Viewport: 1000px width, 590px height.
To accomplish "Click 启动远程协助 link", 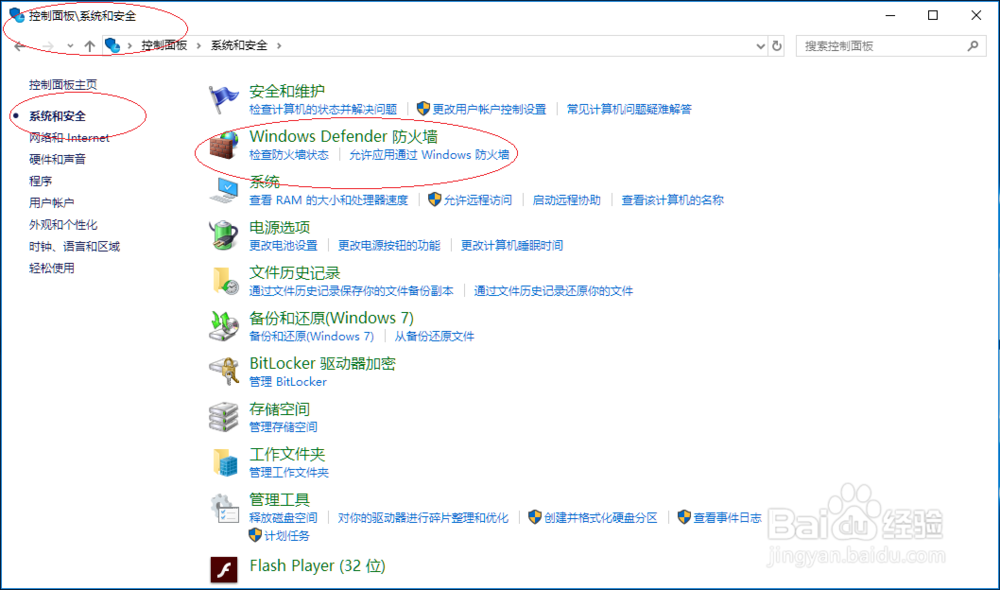I will [x=566, y=200].
